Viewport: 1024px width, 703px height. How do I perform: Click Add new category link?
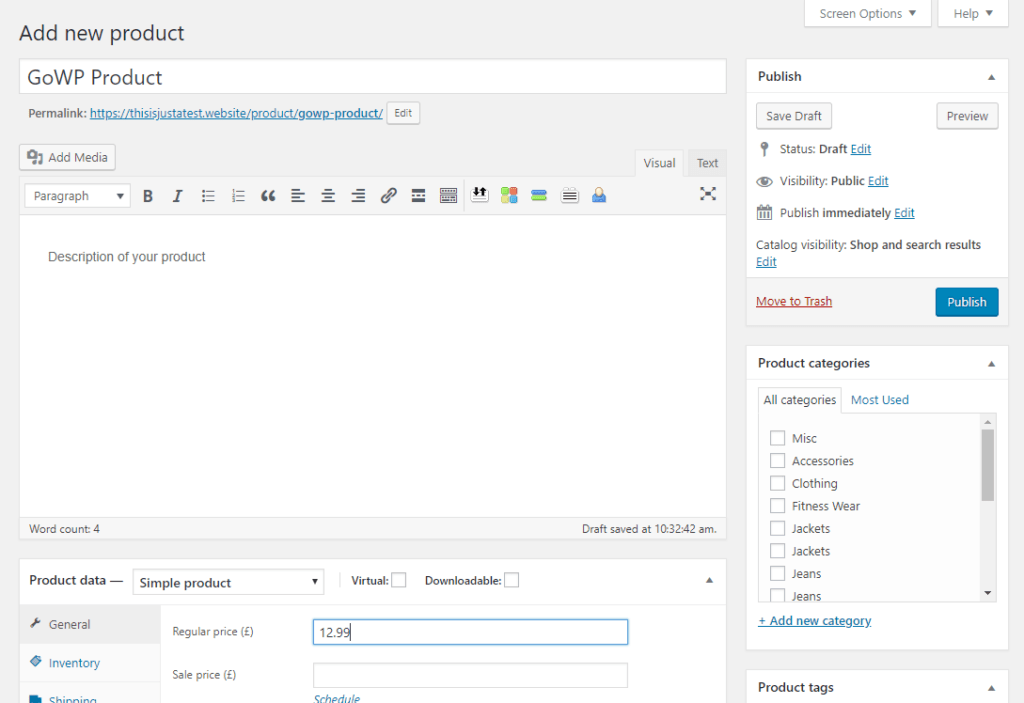814,621
